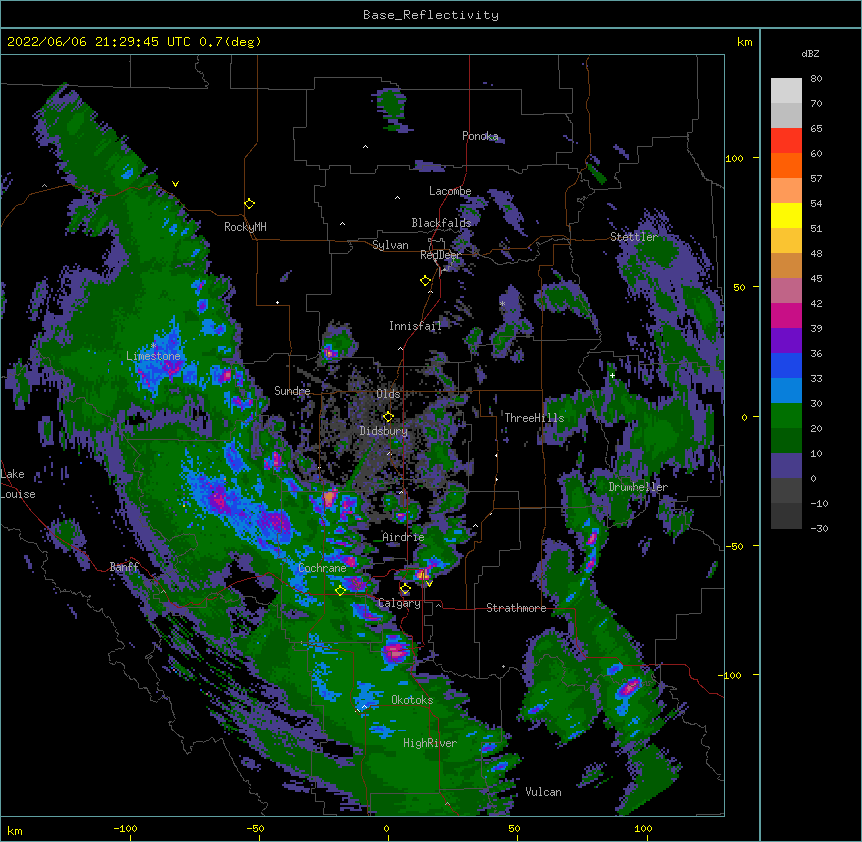This screenshot has width=862, height=842.
Task: Click the 80 value in the dBZ legend
Action: 816,79
